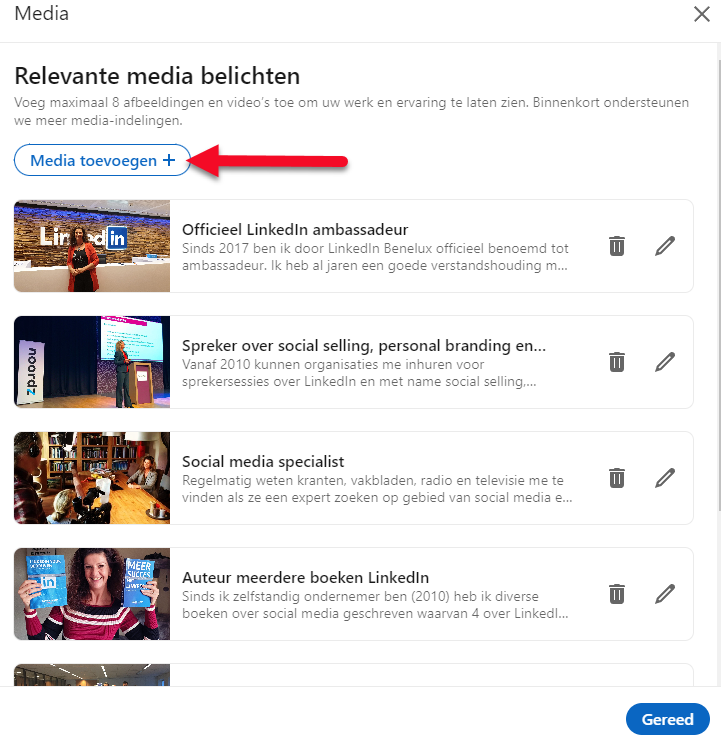Image resolution: width=721 pixels, height=742 pixels.
Task: Open the Social media specialist interview thumbnail
Action: (92, 478)
